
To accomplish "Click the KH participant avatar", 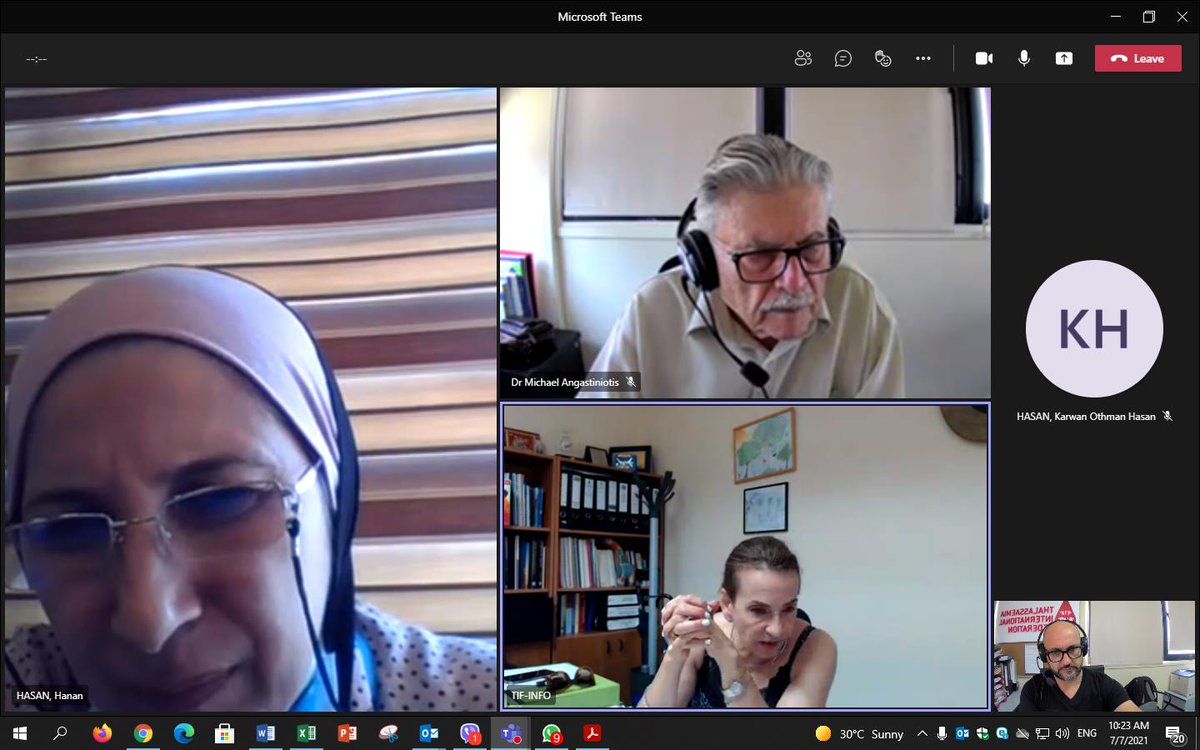I will [x=1094, y=329].
